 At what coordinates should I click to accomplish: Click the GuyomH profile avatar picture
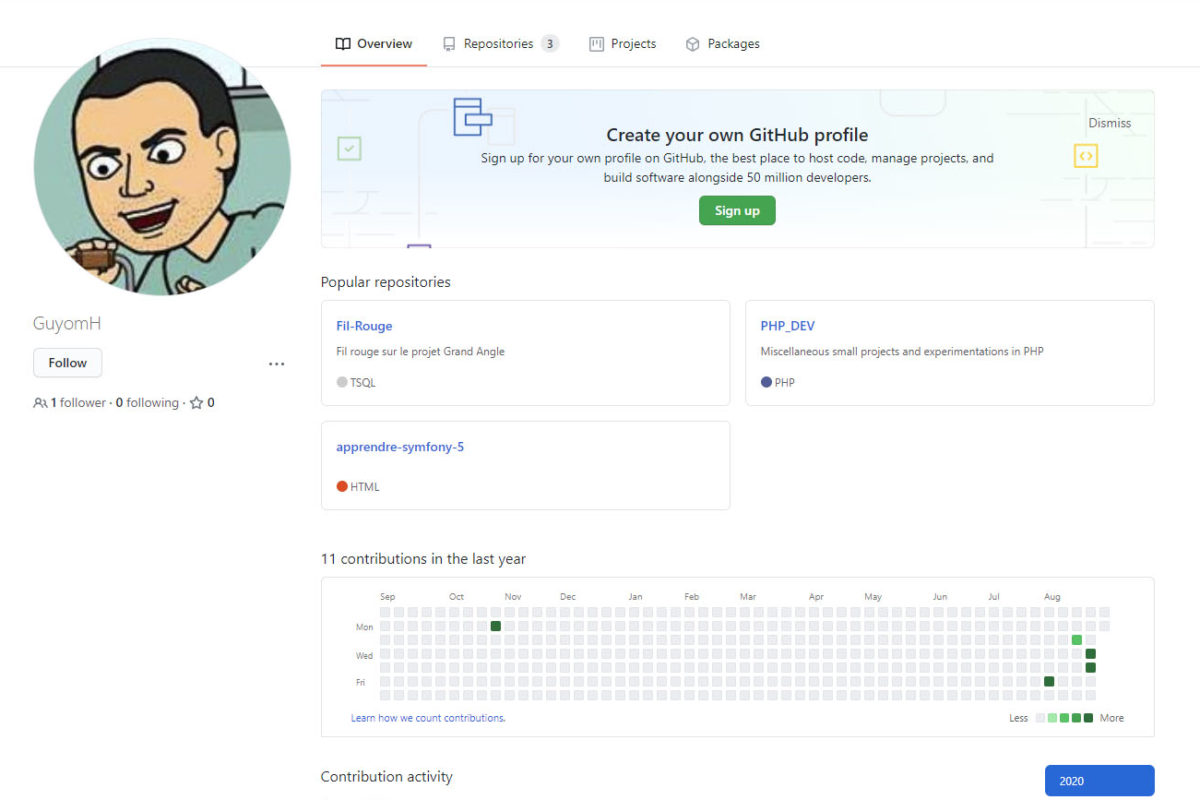162,166
